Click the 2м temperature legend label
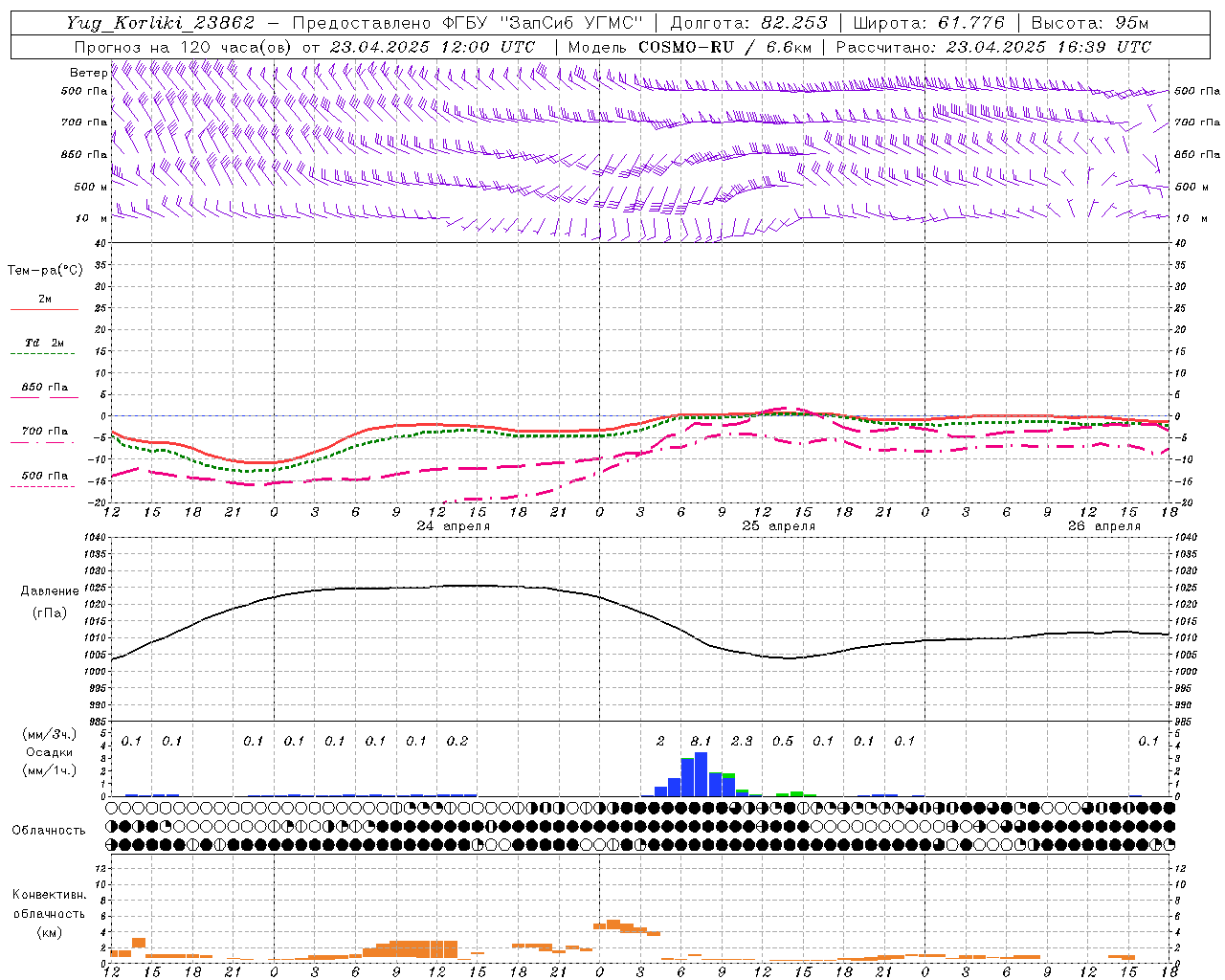Viewport: 1225px width, 980px height. (45, 299)
